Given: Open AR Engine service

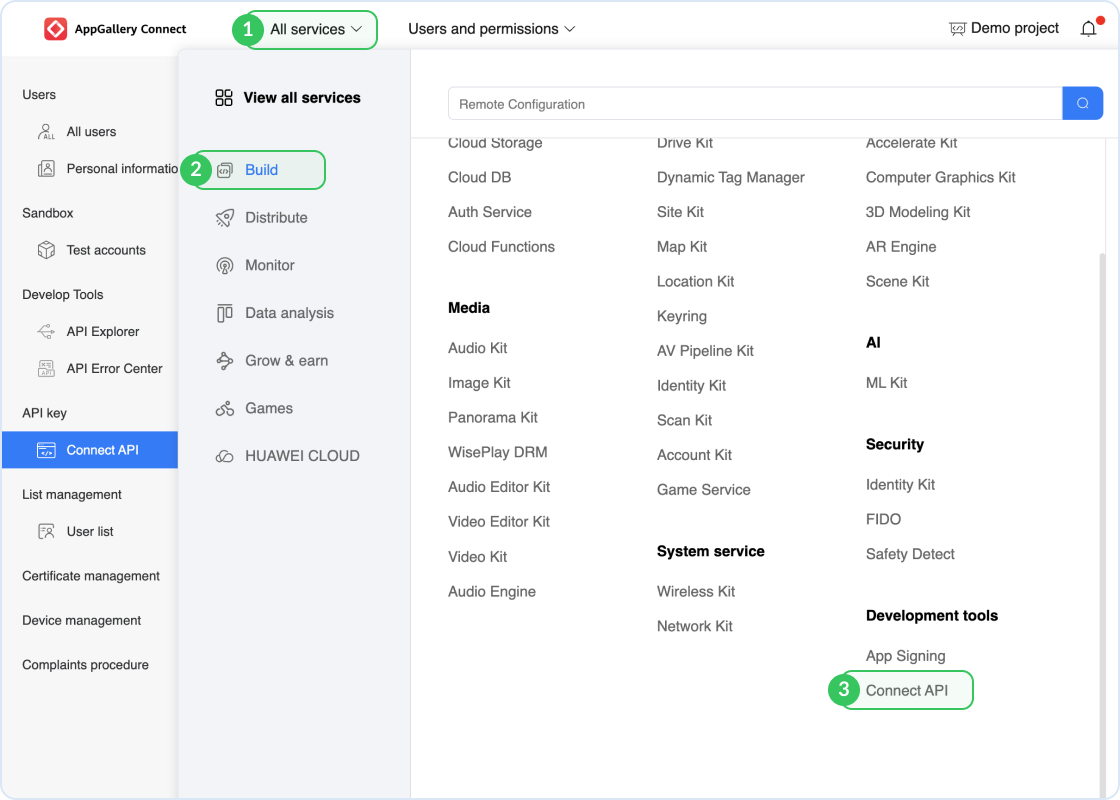Looking at the screenshot, I should [901, 247].
